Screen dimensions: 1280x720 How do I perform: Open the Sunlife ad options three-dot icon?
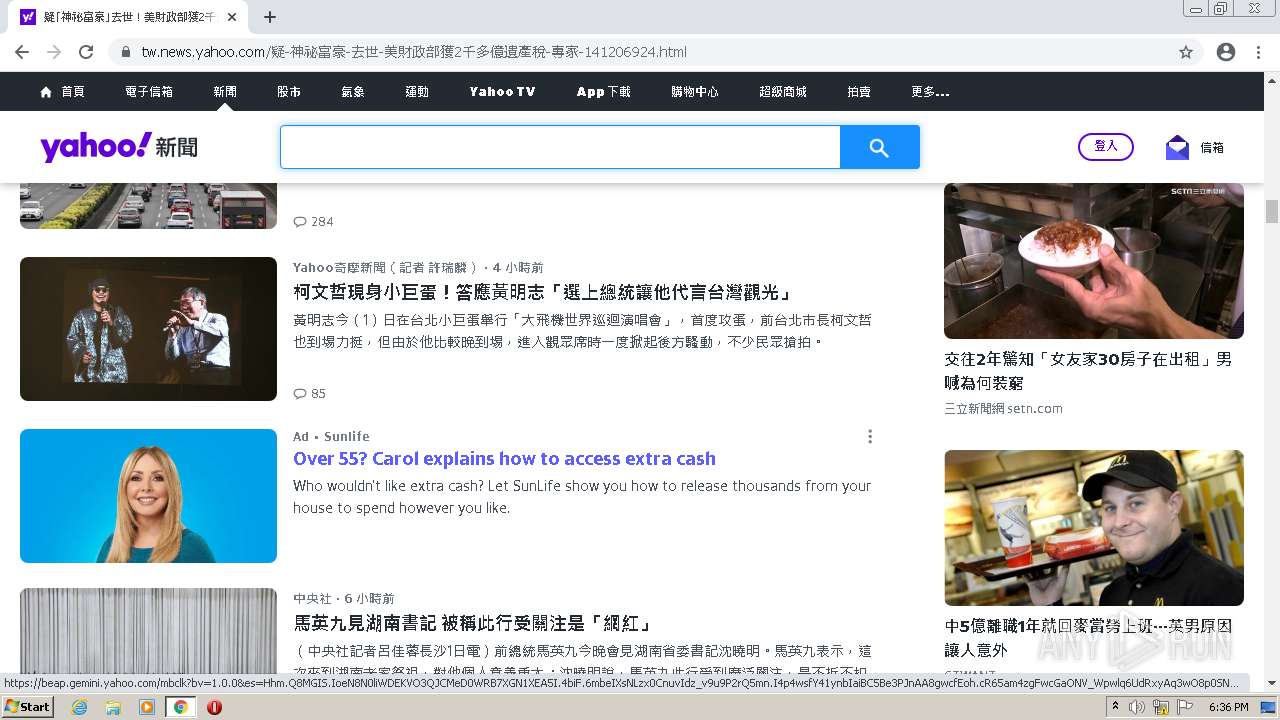click(870, 437)
